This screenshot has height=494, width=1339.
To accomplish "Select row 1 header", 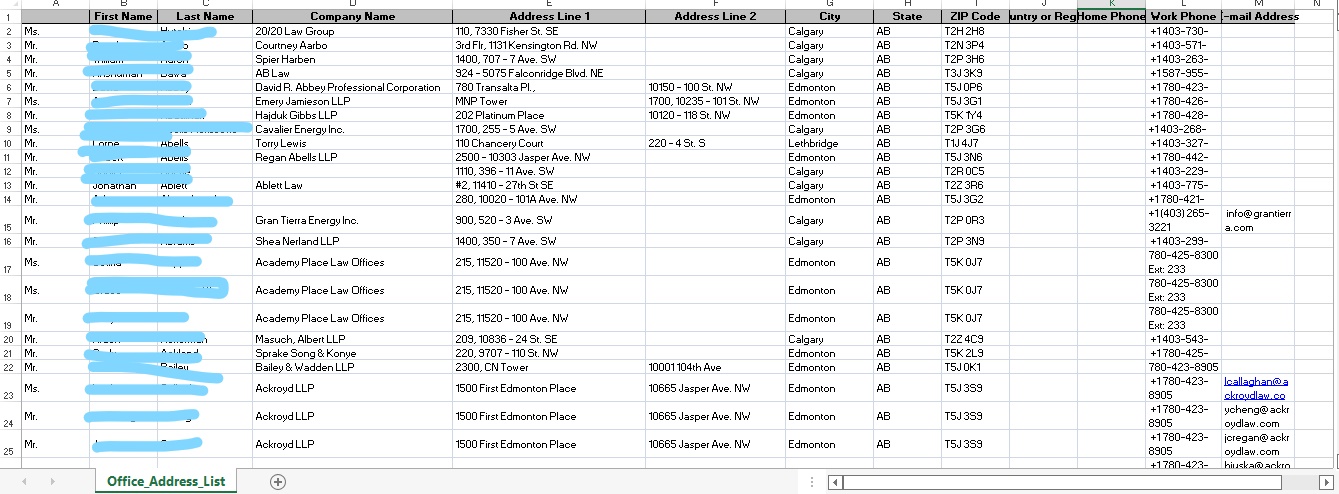I will [x=10, y=17].
